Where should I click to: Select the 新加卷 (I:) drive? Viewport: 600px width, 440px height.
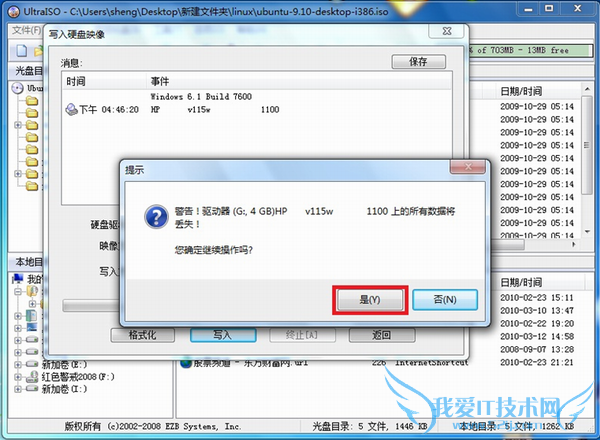(x=64, y=389)
